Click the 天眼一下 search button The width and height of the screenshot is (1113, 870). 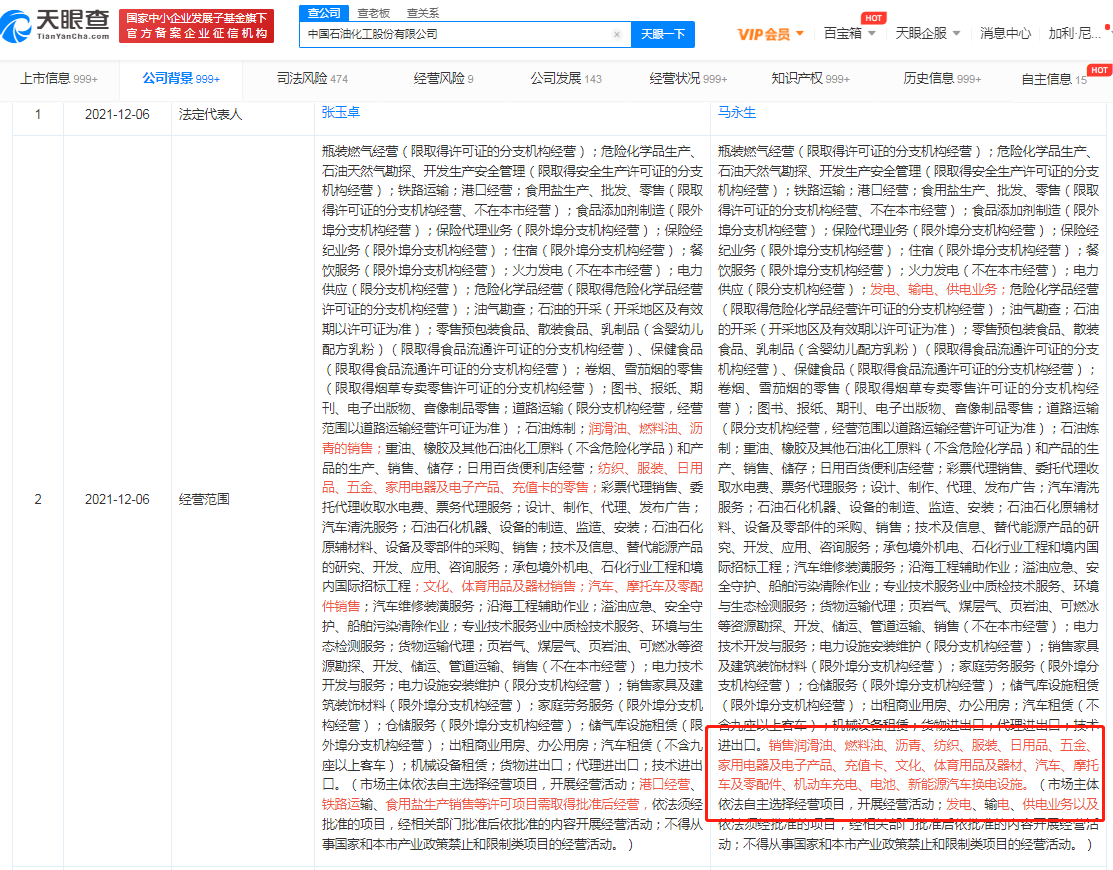[663, 34]
